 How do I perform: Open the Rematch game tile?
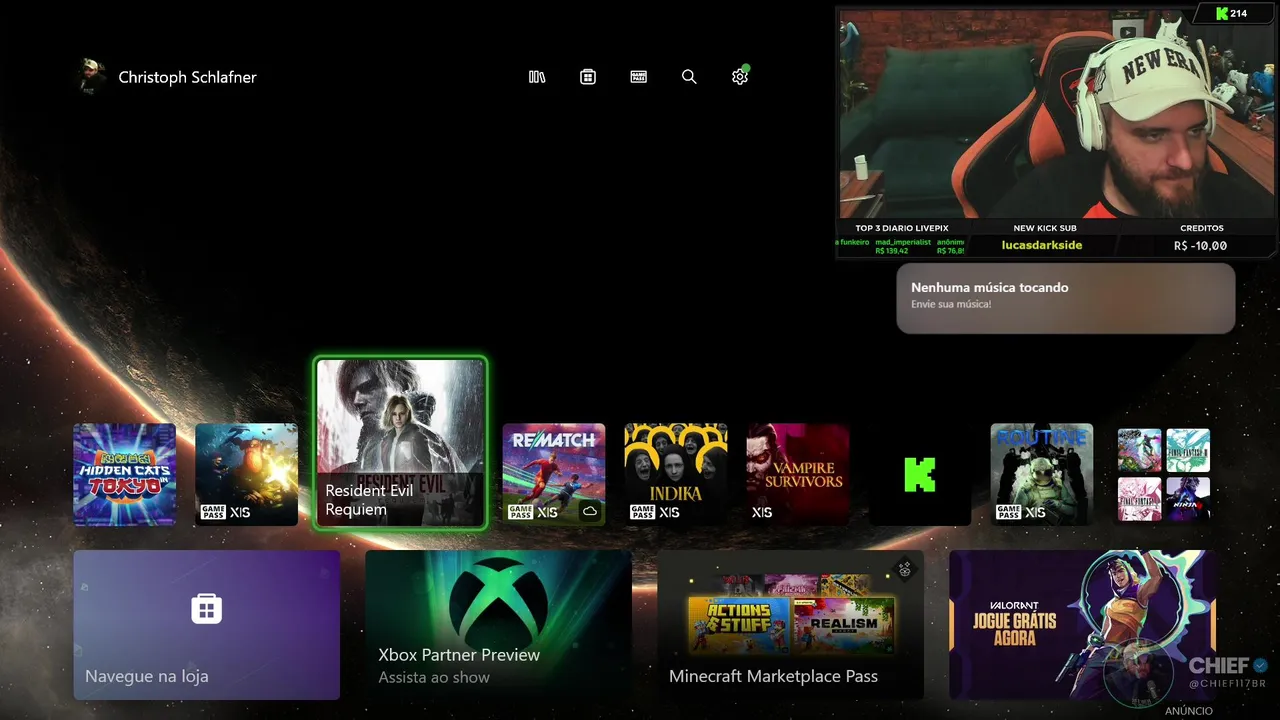click(x=554, y=474)
